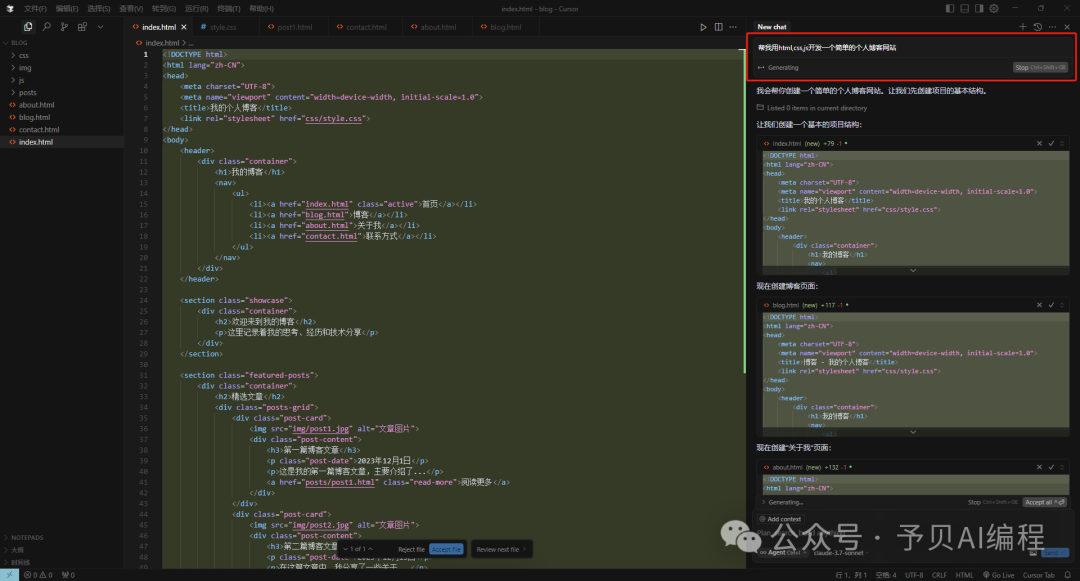This screenshot has width=1080, height=581.
Task: Open the Search view in the sidebar
Action: pyautogui.click(x=46, y=27)
